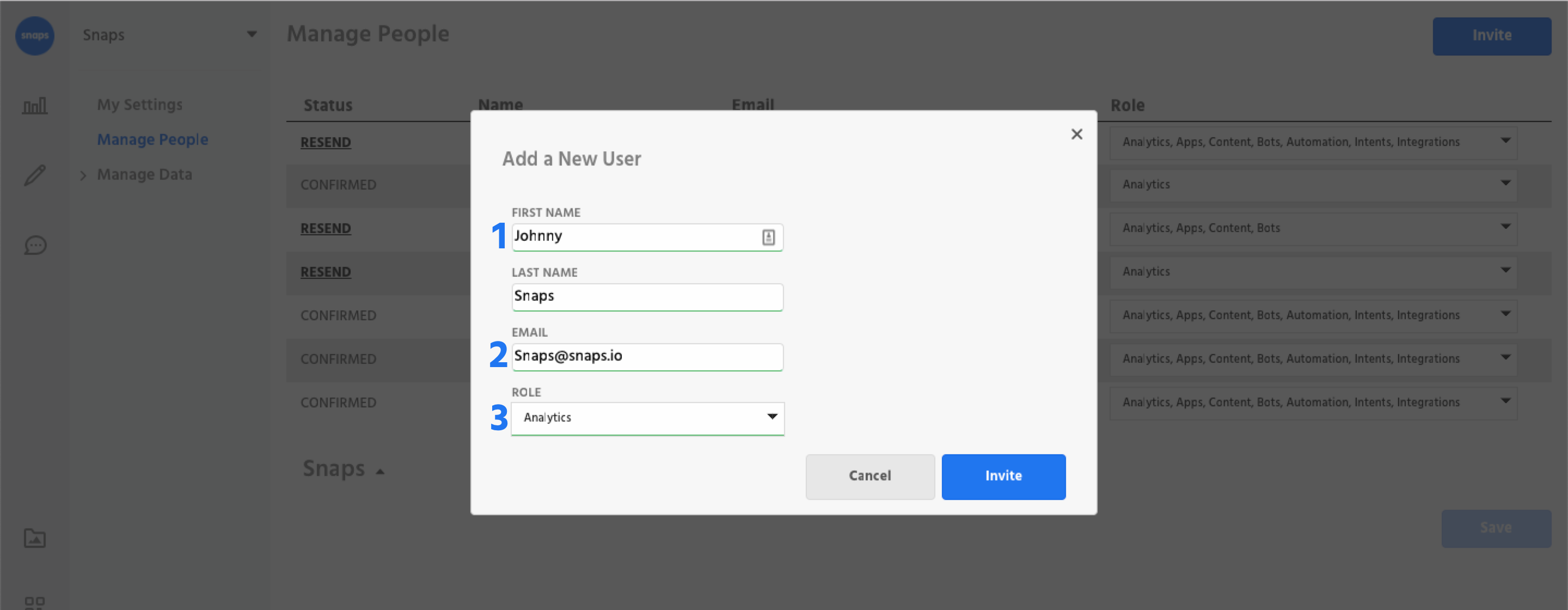The image size is (1568, 610).
Task: Click the Role column header
Action: click(x=1128, y=105)
